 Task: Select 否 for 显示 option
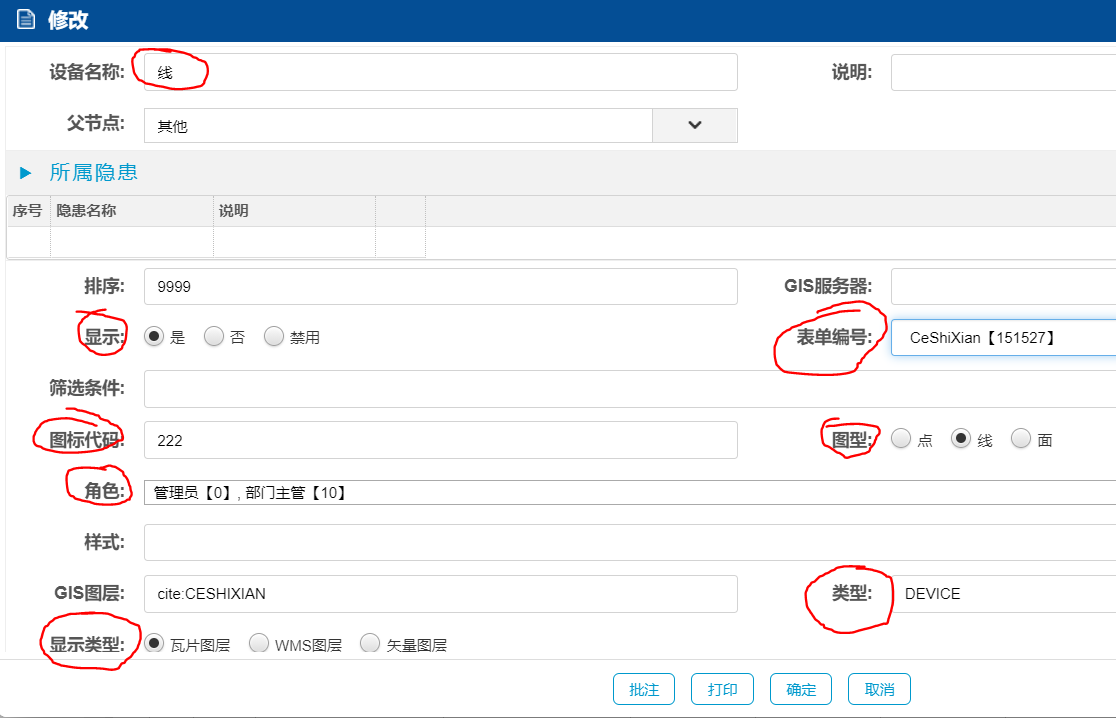214,337
